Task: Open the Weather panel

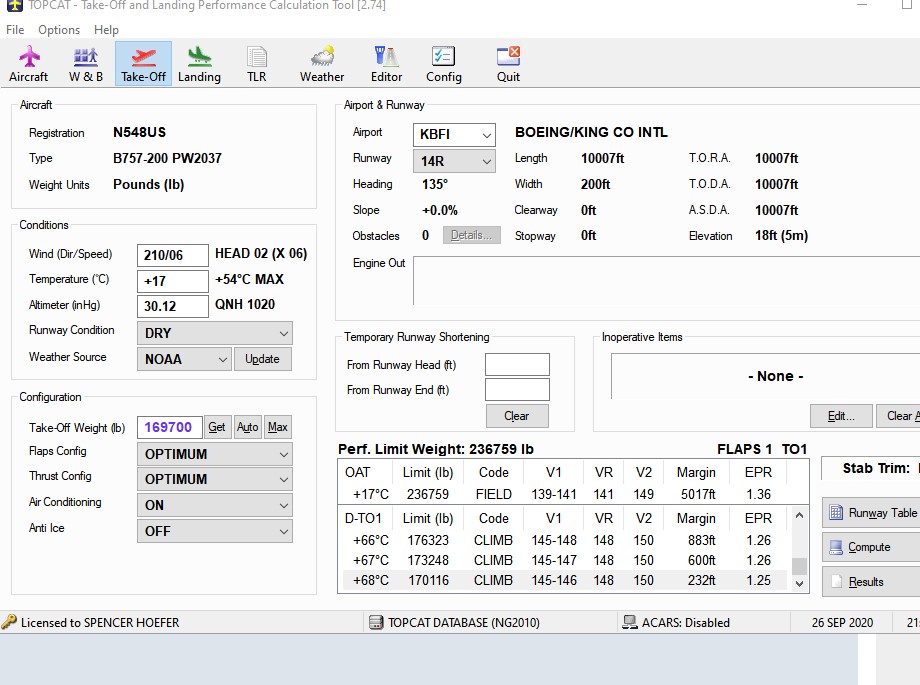Action: point(321,62)
